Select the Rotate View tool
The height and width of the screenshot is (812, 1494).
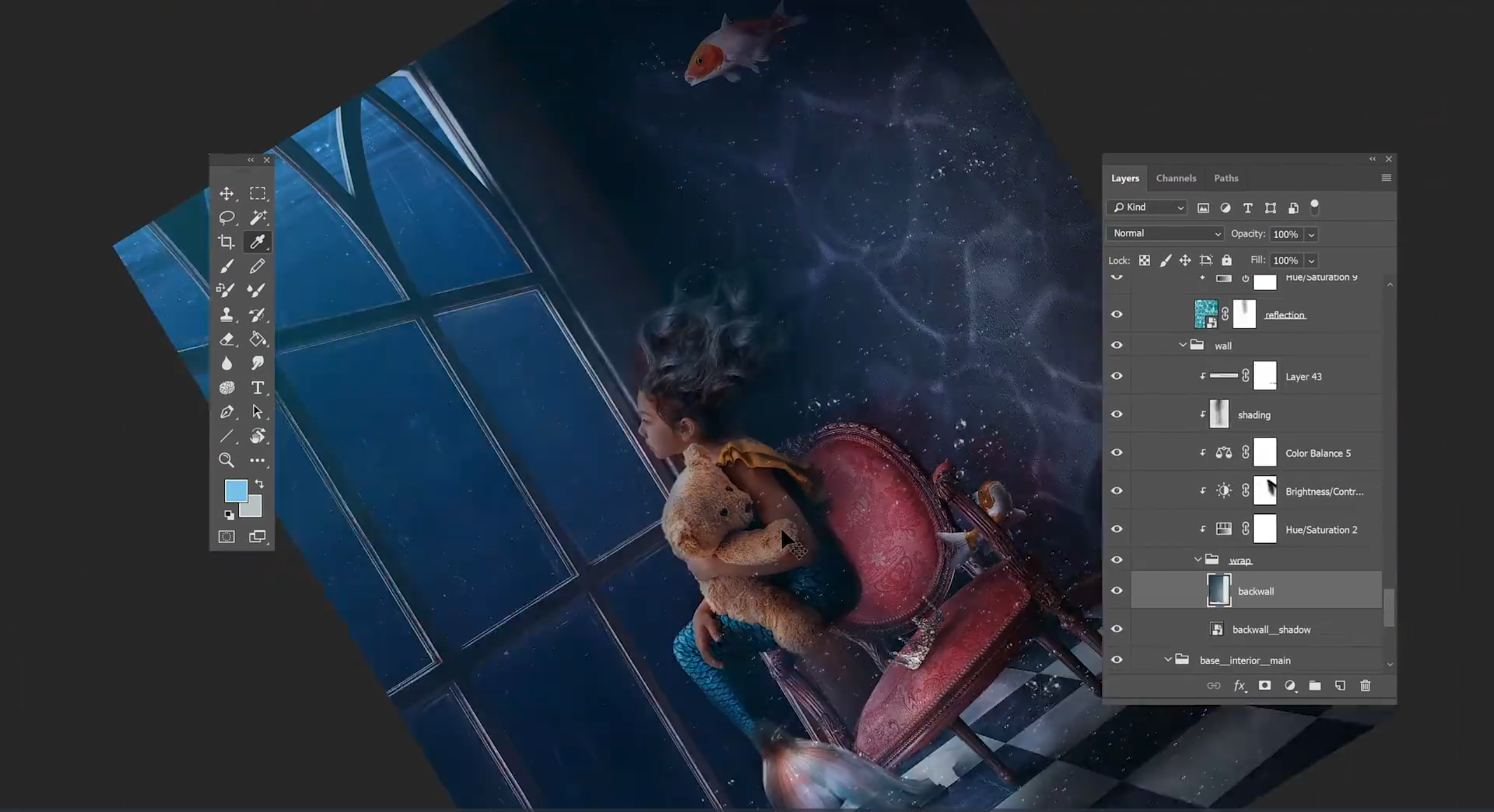257,436
